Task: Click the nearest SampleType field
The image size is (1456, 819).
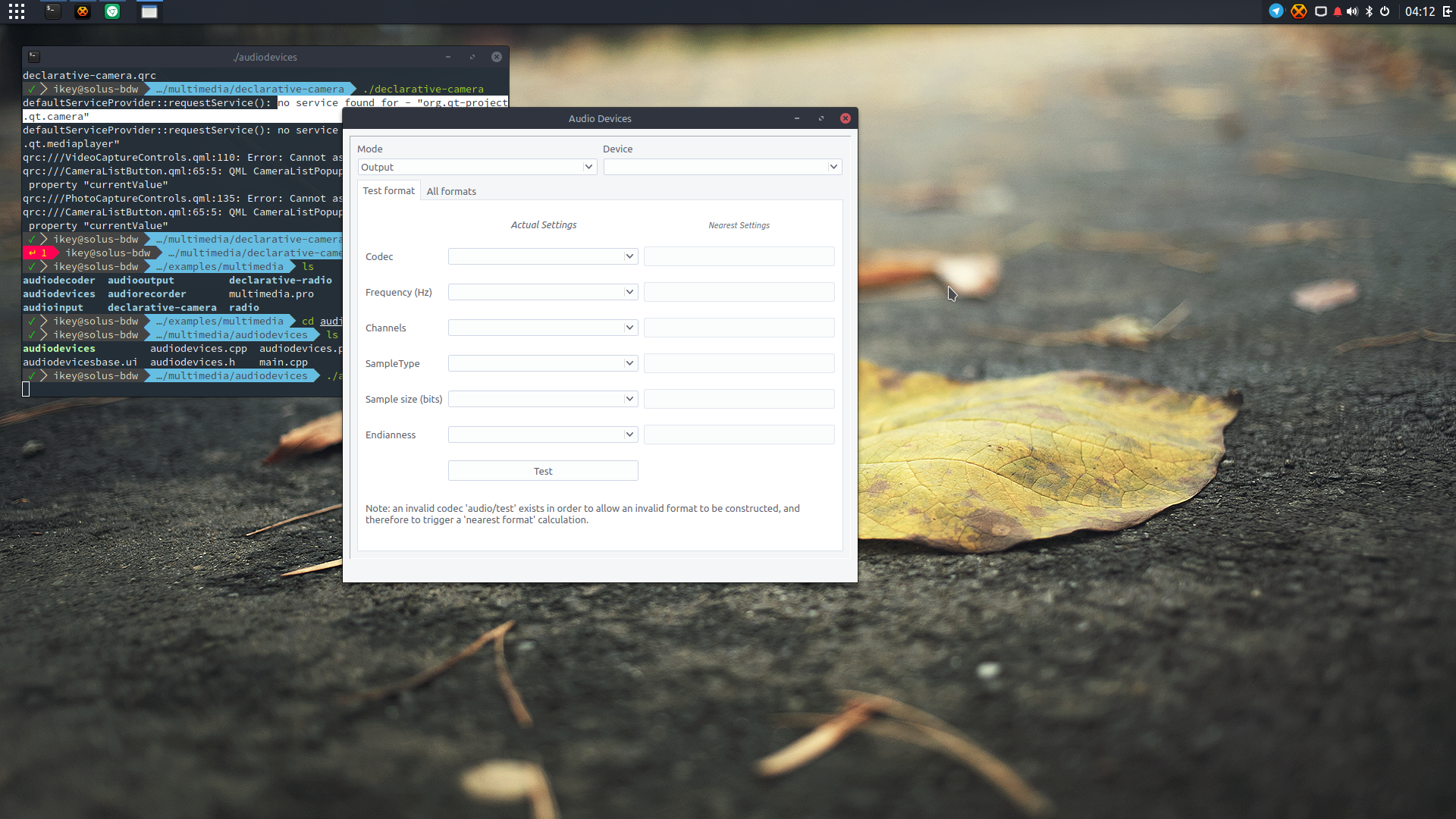Action: coord(739,363)
